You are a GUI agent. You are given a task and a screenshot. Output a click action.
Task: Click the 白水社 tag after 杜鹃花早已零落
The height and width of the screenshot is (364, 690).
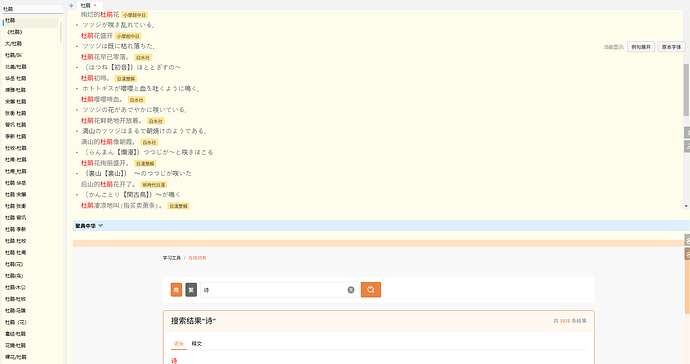coord(143,57)
